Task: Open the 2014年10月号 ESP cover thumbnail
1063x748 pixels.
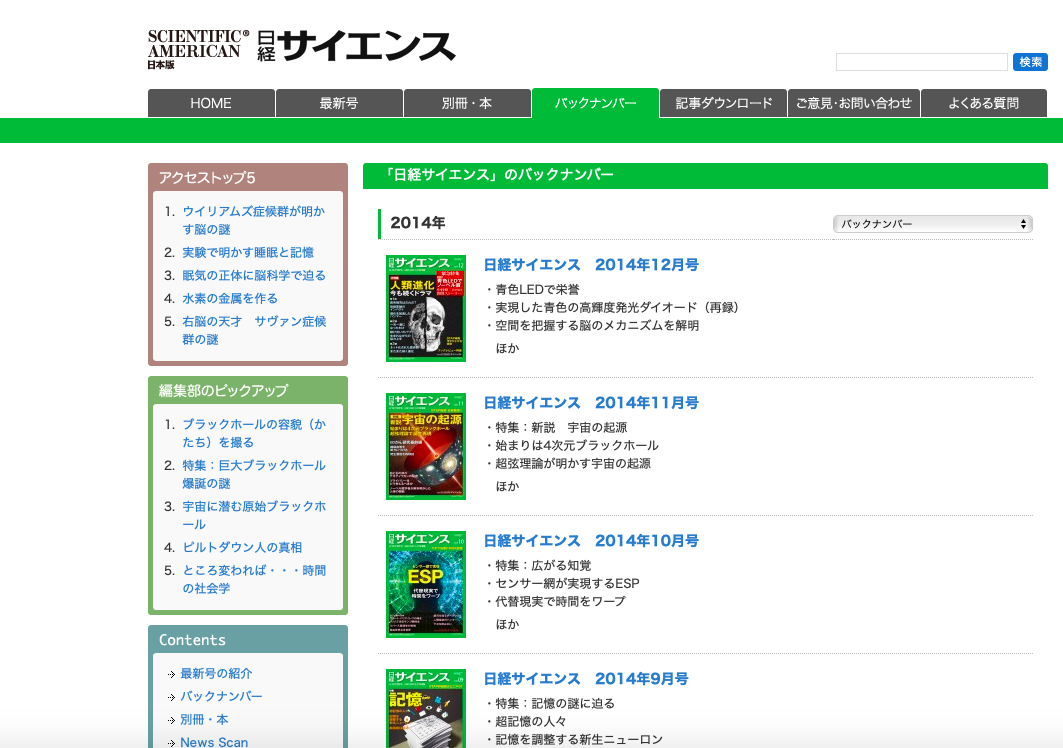Action: 426,585
